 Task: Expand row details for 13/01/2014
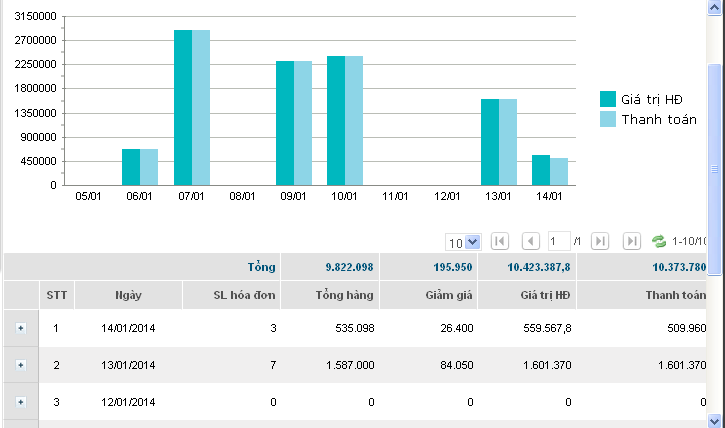[21, 365]
